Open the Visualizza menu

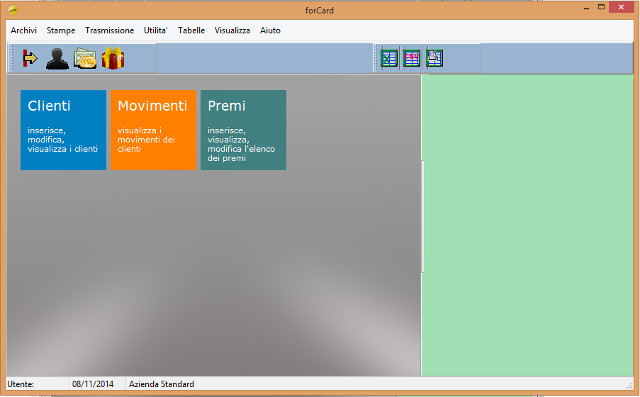[x=232, y=30]
